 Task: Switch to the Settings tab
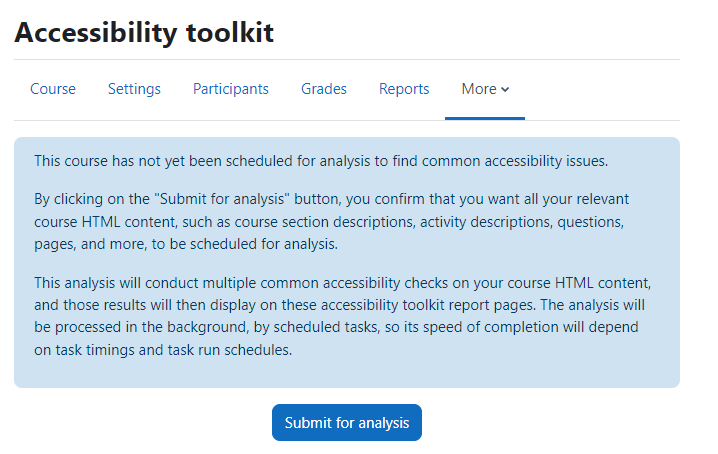[134, 88]
